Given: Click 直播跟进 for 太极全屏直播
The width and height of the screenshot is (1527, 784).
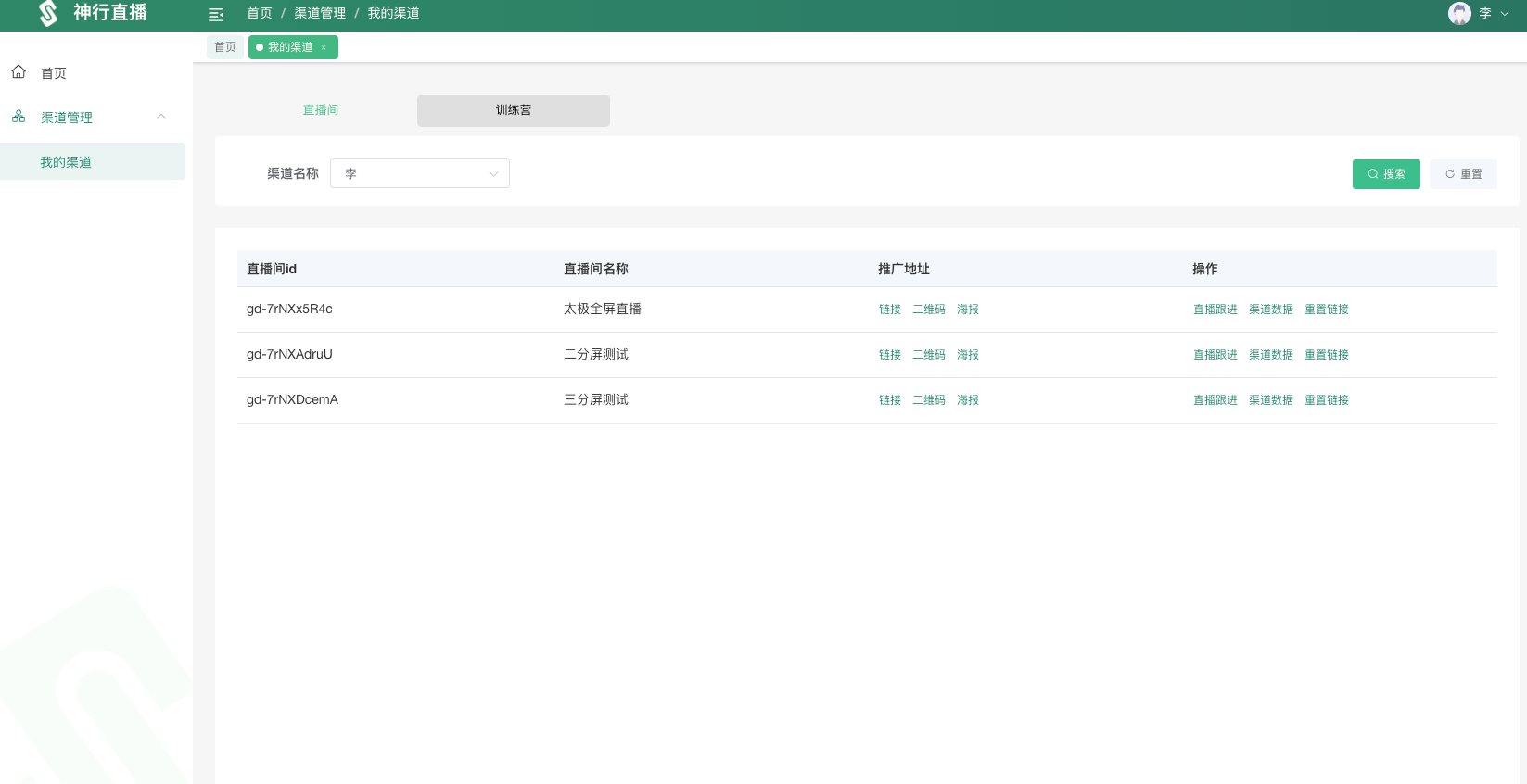Looking at the screenshot, I should coord(1215,310).
